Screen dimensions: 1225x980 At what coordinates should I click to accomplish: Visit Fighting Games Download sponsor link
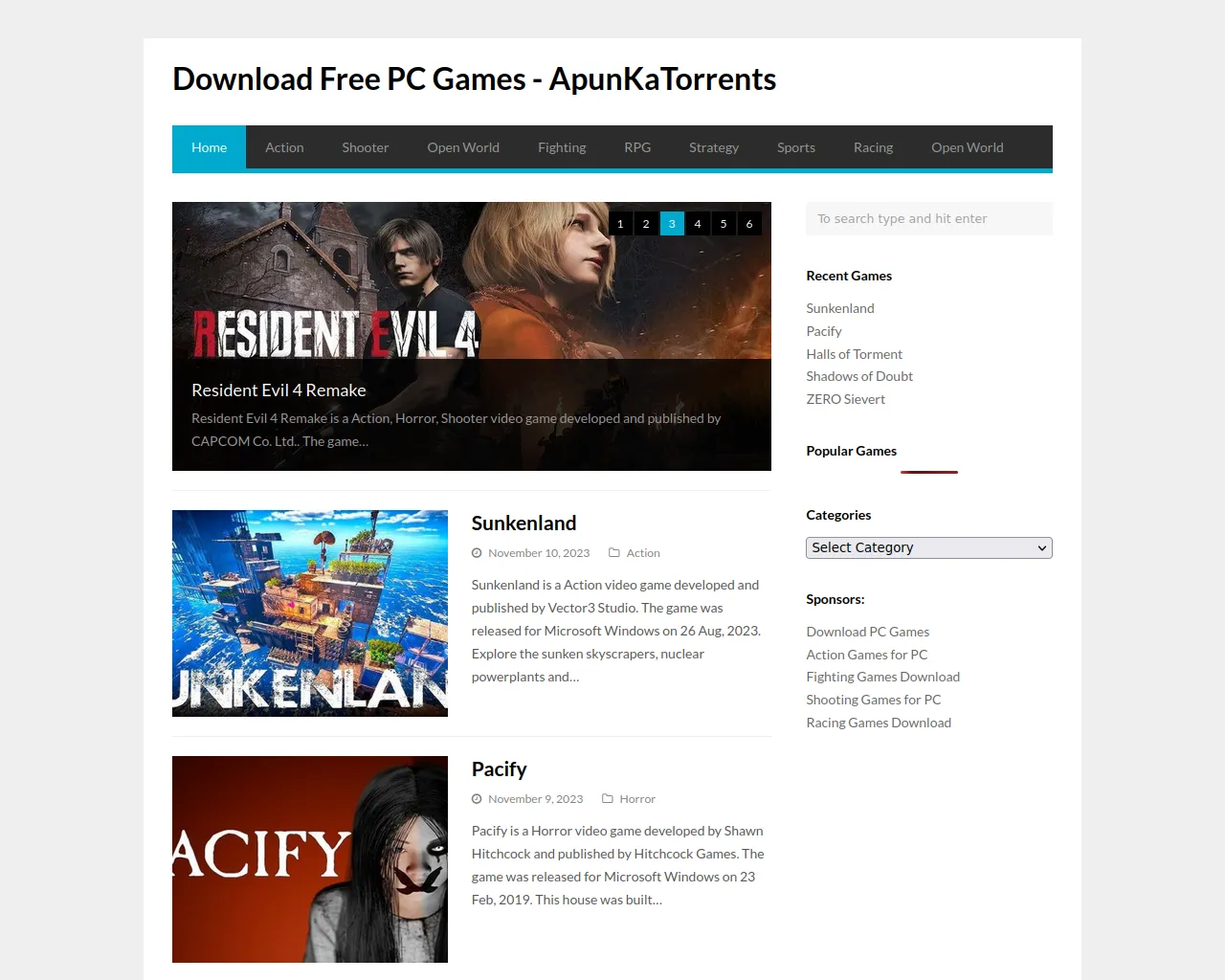point(882,677)
